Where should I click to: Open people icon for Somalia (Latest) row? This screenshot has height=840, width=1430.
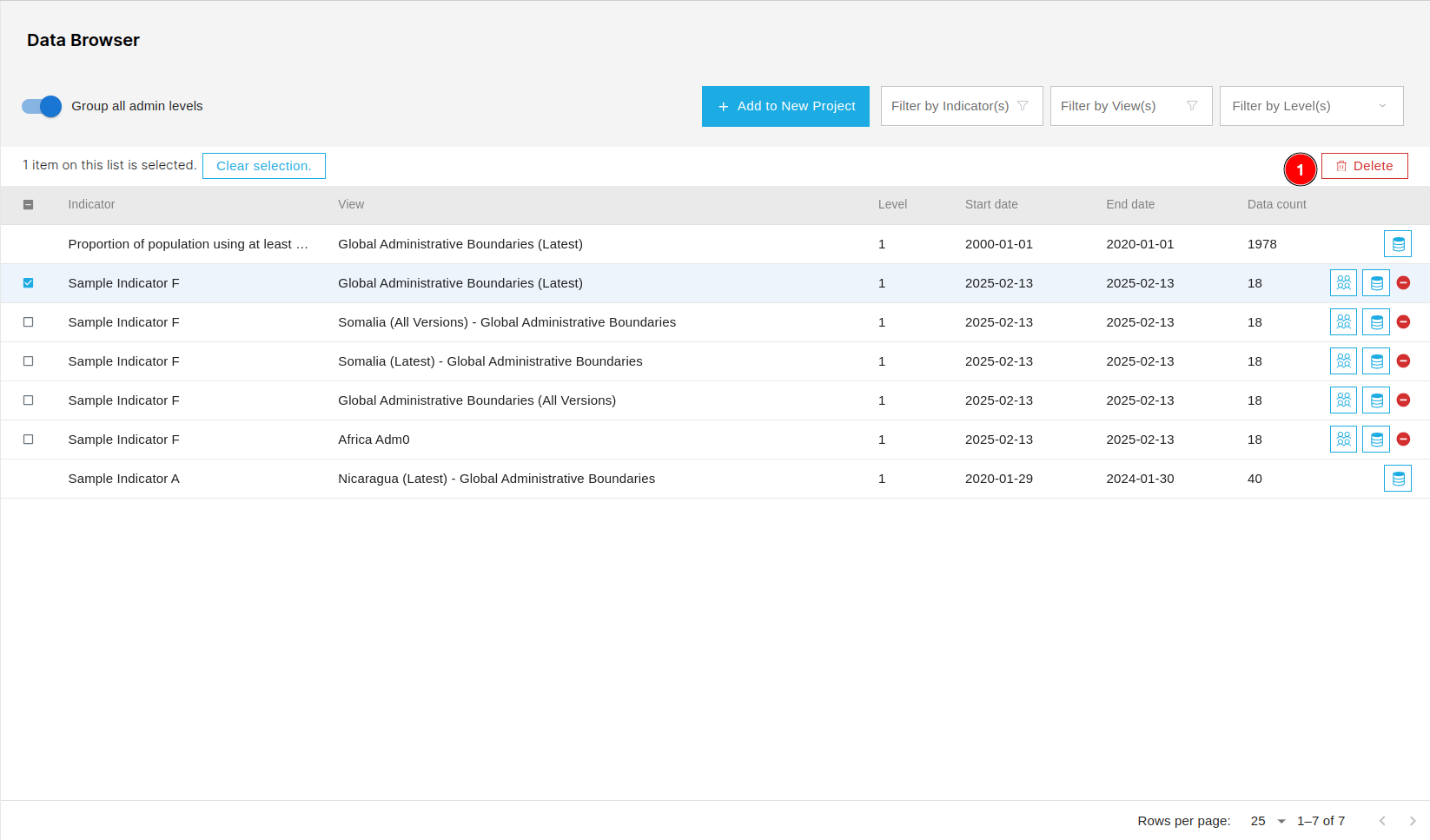pos(1343,361)
